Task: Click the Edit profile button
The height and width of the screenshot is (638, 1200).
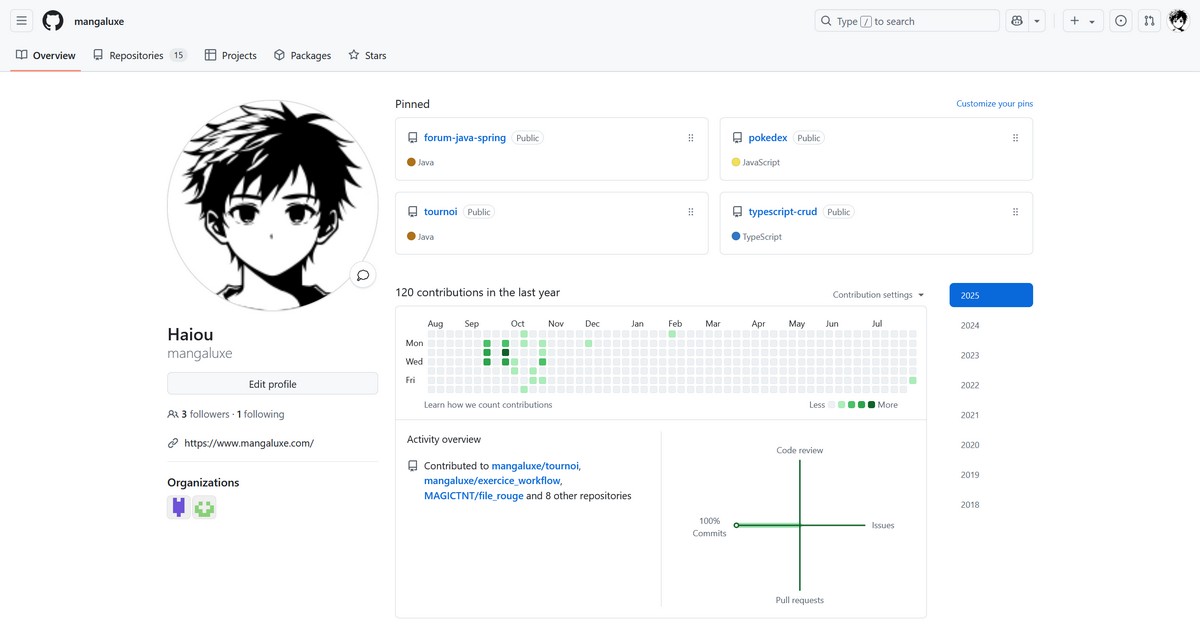Action: (272, 383)
